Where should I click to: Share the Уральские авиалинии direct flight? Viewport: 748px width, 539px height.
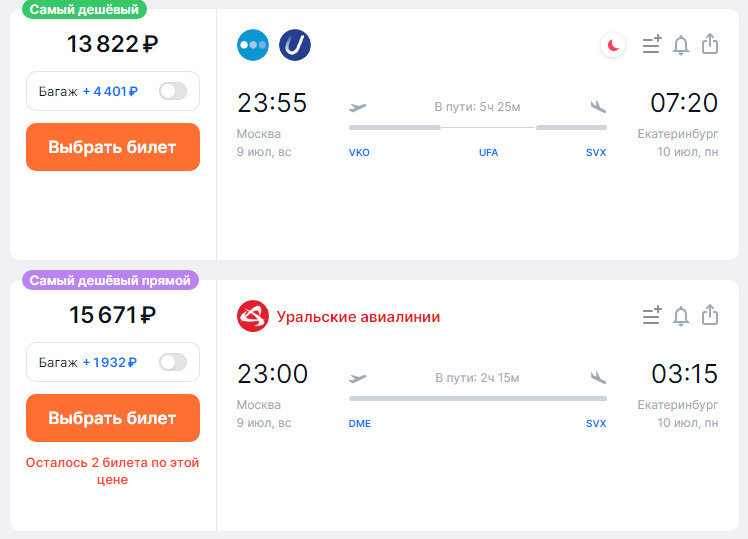(710, 316)
